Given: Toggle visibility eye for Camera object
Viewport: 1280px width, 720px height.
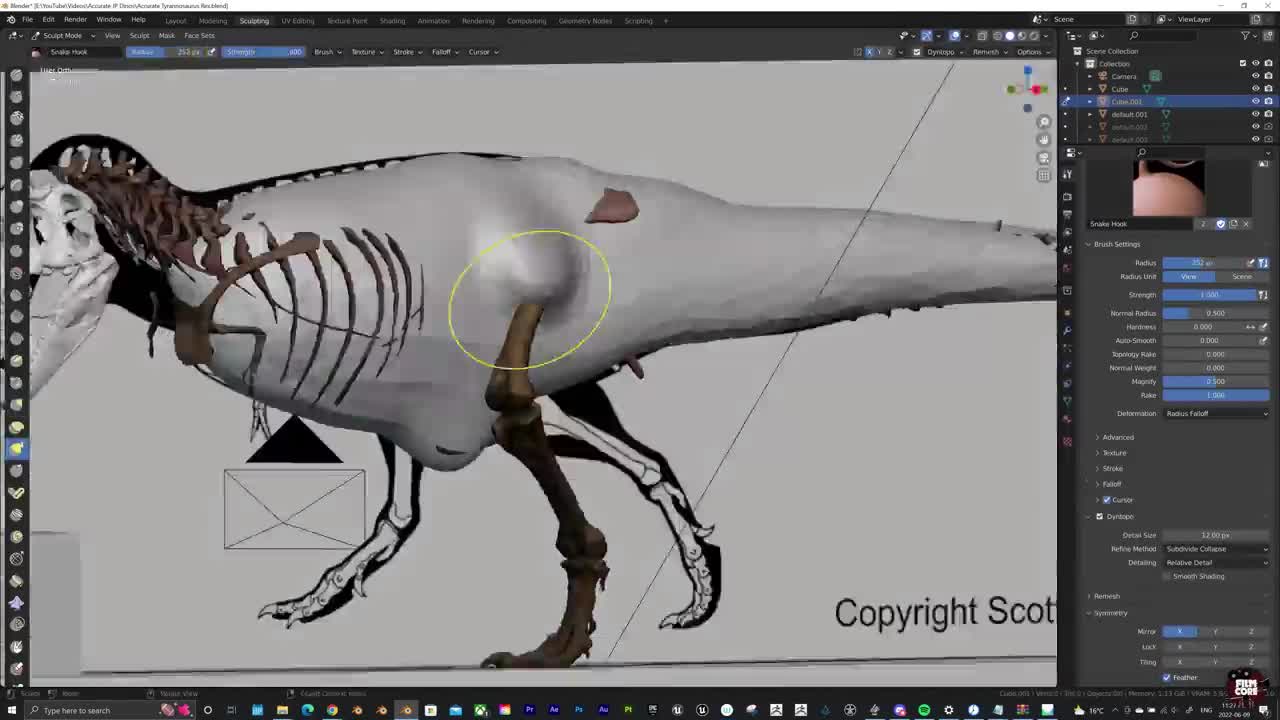Looking at the screenshot, I should click(1256, 76).
